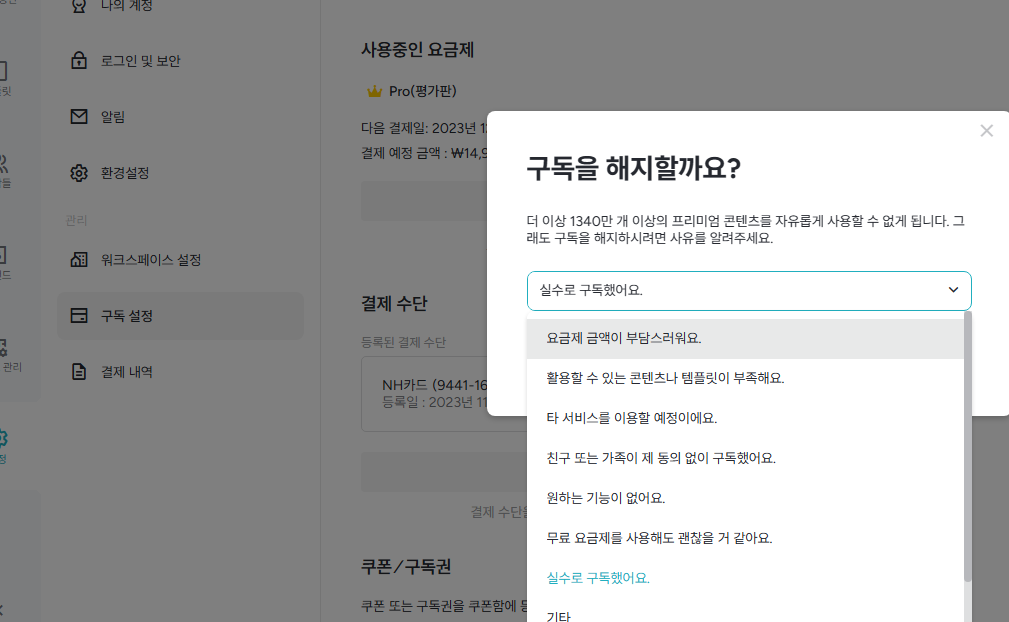Click the 환경설정 gear icon
This screenshot has height=622, width=1009.
click(x=80, y=172)
